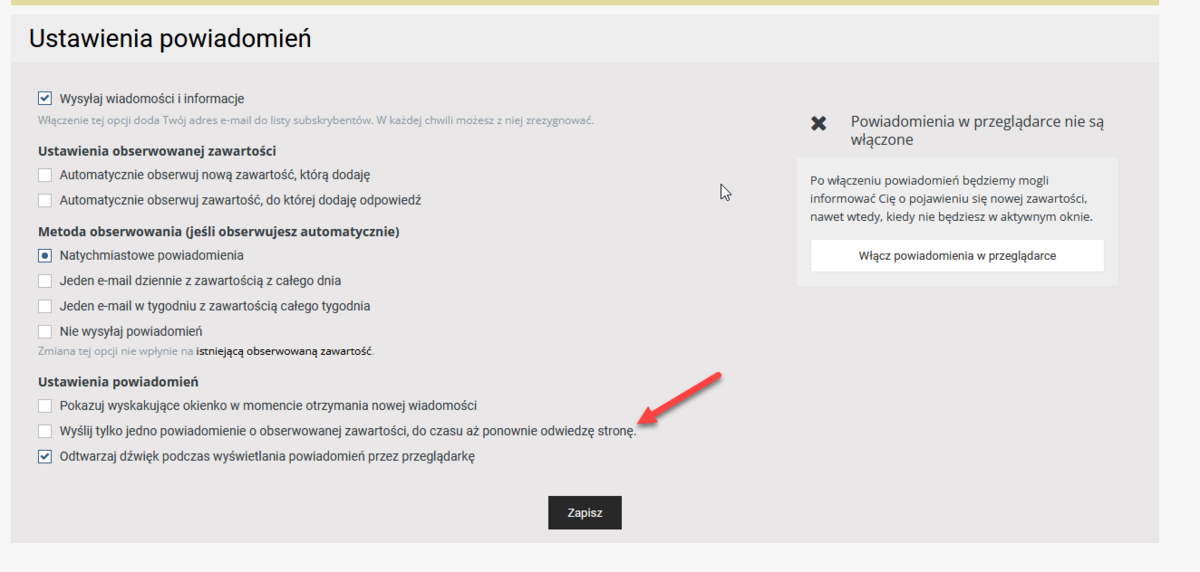Viewport: 1200px width, 572px height.
Task: Uncheck the Wysyłaj wiadomości i informacje checkbox
Action: [45, 98]
